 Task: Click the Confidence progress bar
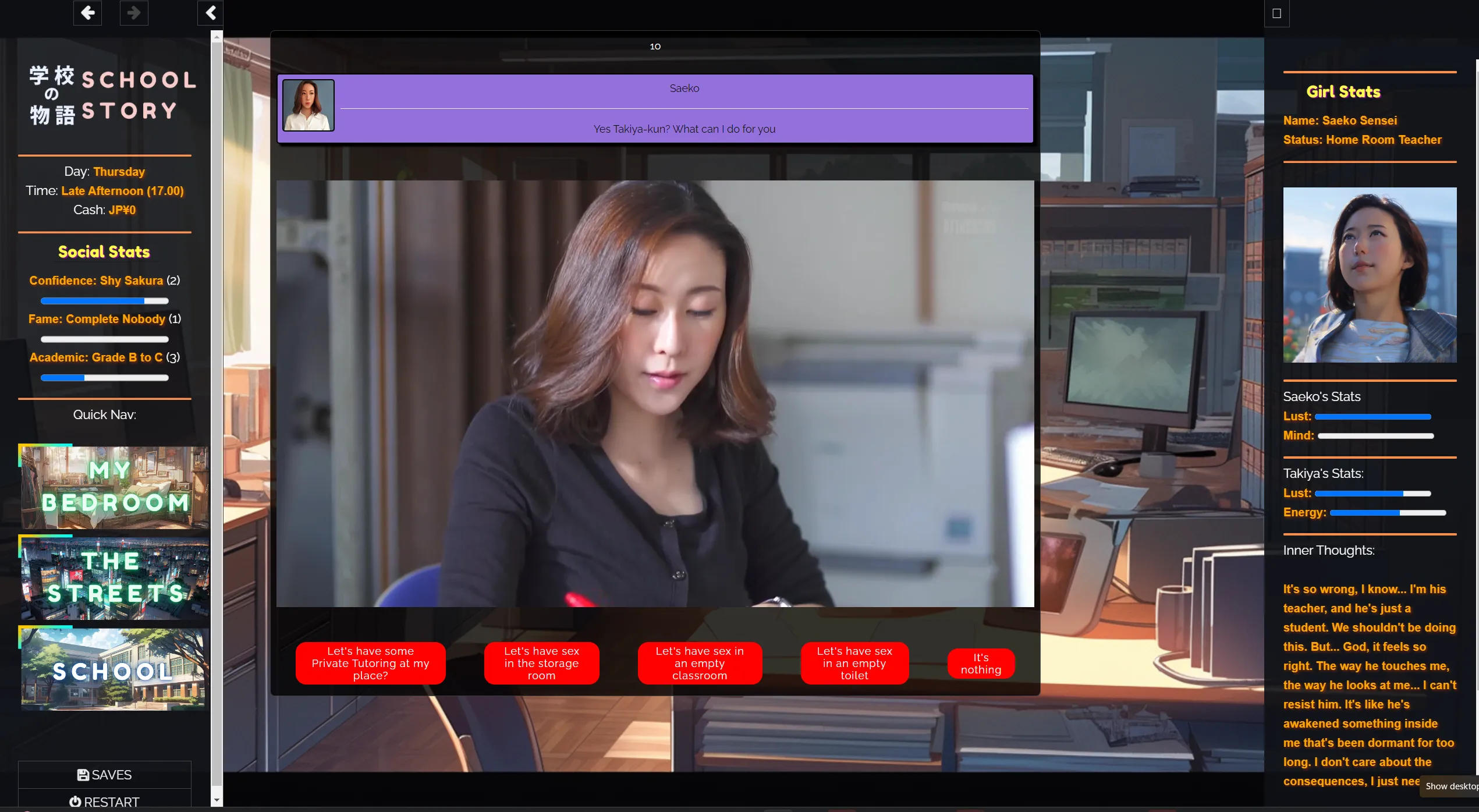click(105, 301)
